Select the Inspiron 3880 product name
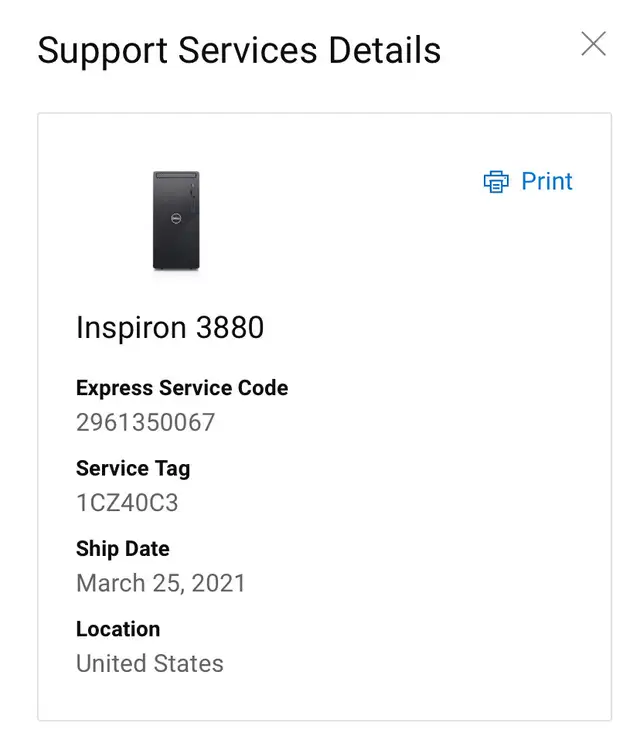 tap(170, 327)
